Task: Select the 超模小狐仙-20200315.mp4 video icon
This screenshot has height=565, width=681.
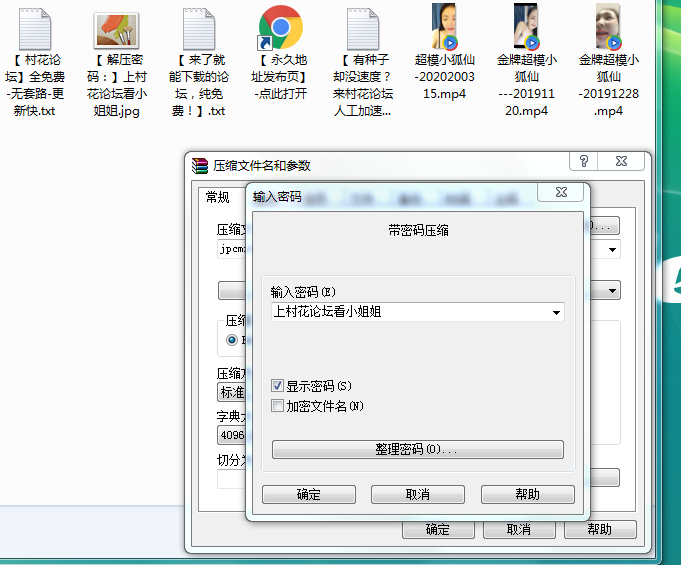Action: coord(444,26)
